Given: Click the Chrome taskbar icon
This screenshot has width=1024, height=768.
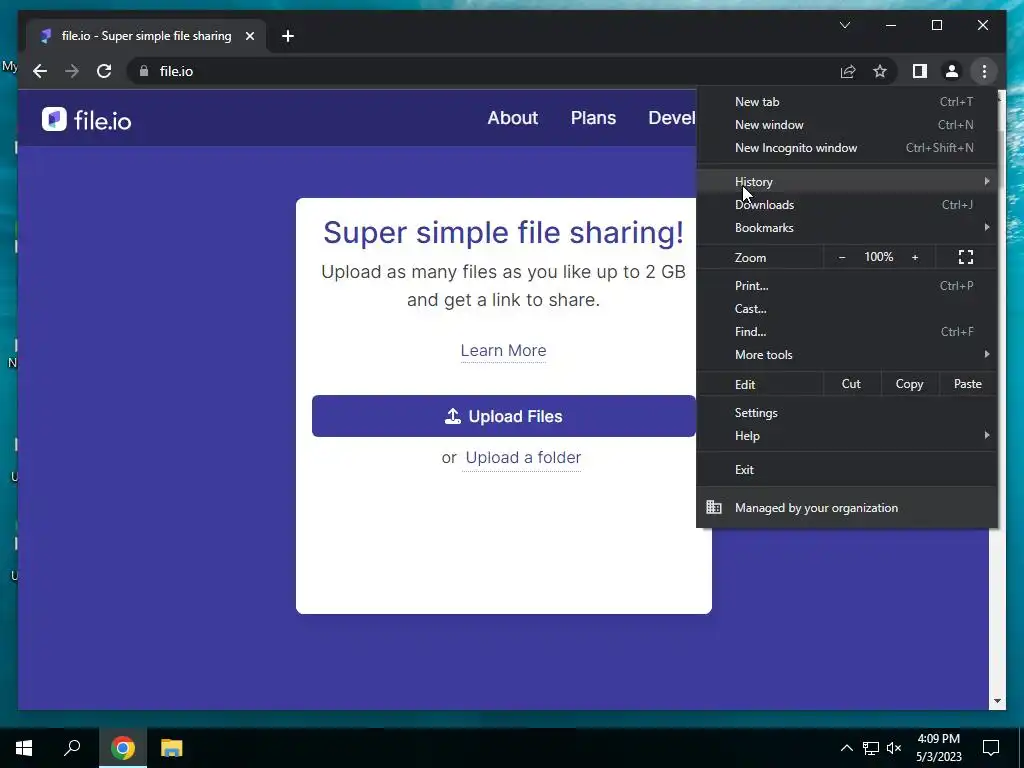Looking at the screenshot, I should pos(122,748).
